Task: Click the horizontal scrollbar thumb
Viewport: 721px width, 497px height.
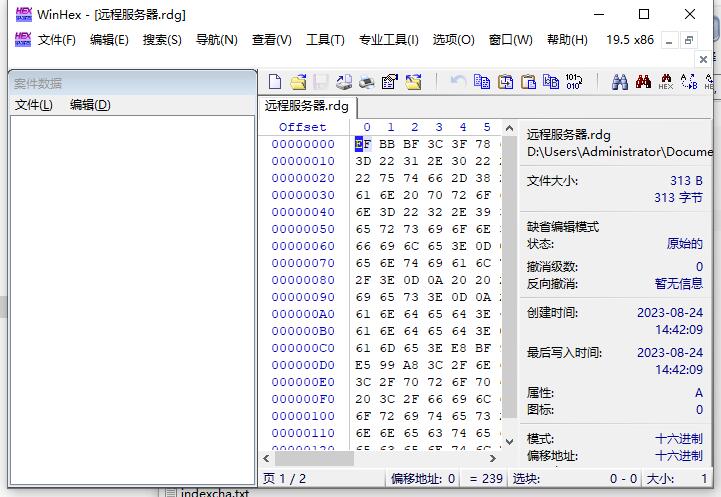Action: (315, 458)
